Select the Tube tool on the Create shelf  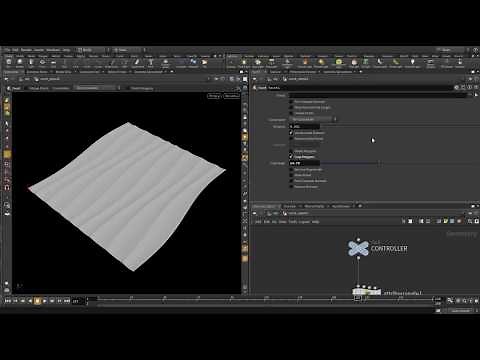[x=31, y=62]
